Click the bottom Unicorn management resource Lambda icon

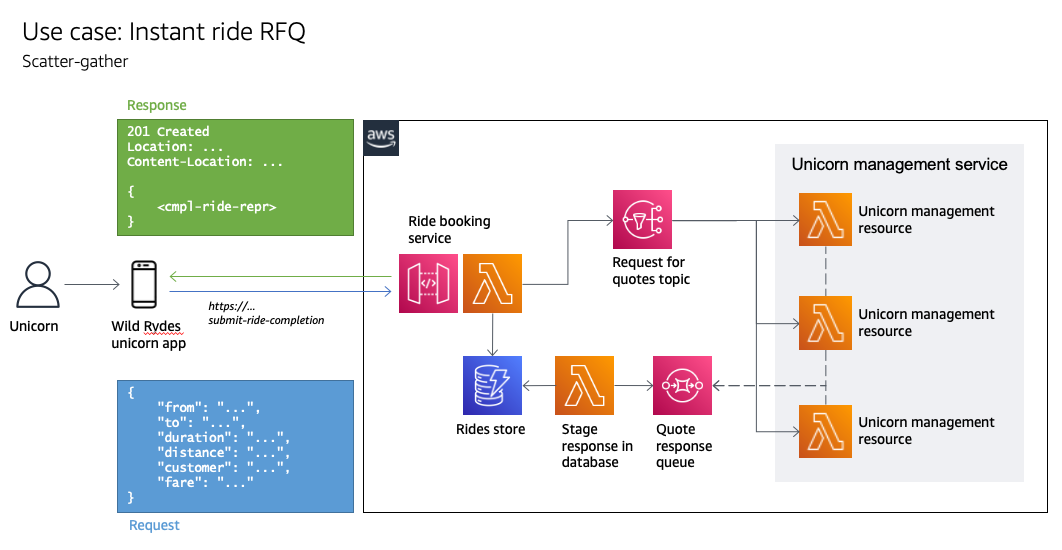(x=825, y=431)
